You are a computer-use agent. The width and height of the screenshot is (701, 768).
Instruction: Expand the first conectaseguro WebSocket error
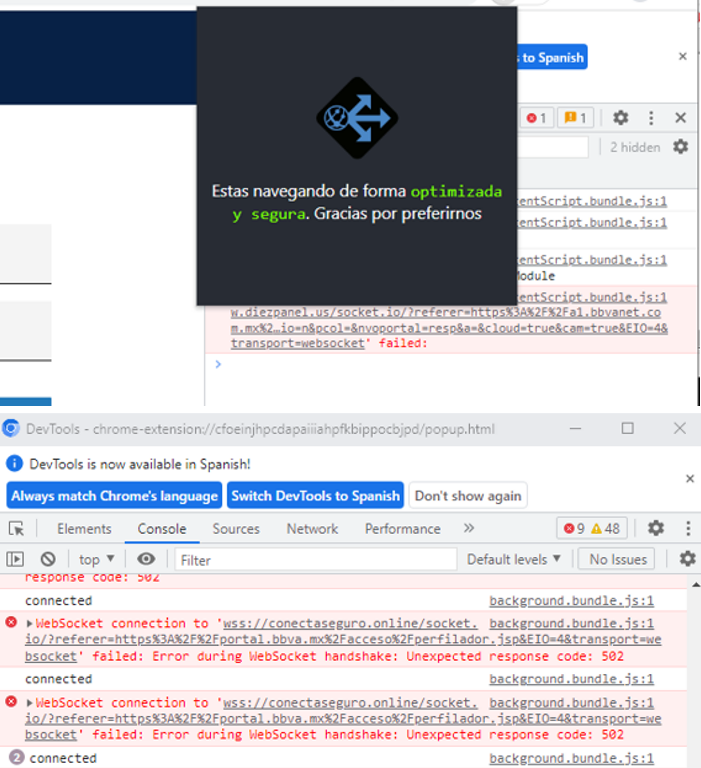pos(29,624)
